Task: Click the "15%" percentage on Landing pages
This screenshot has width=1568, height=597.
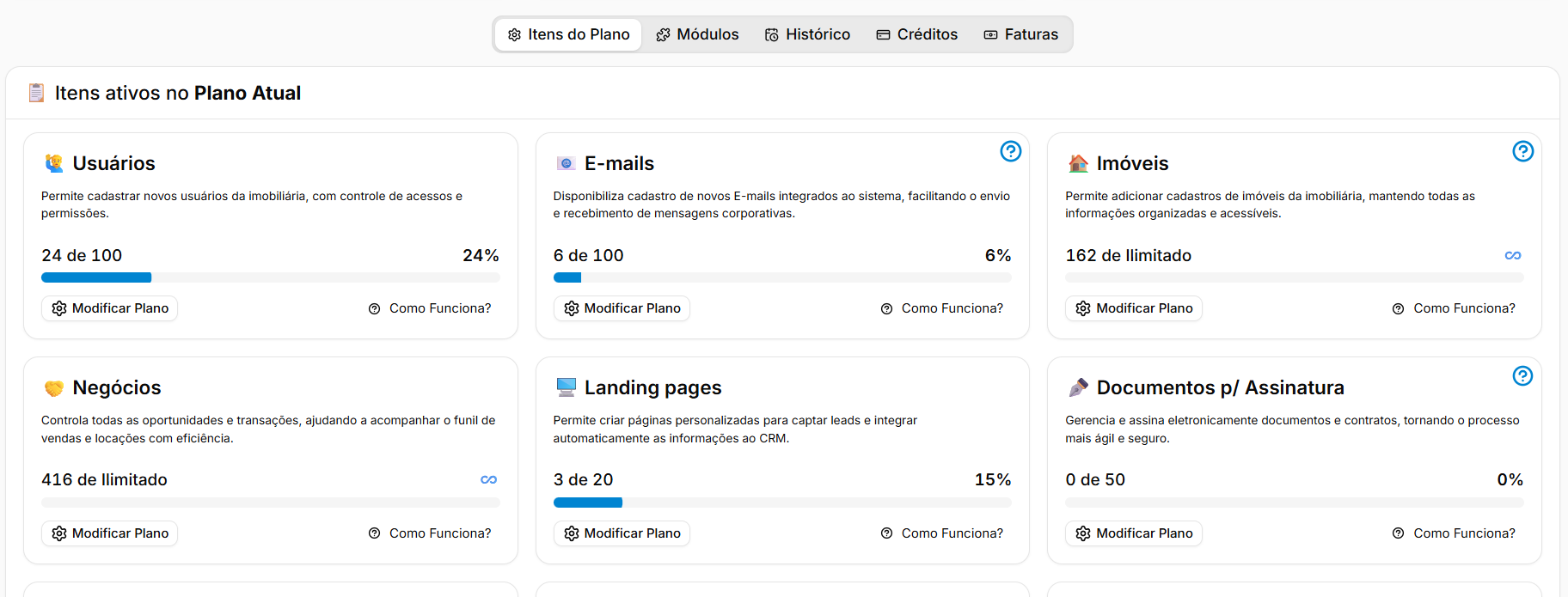Action: 993,479
